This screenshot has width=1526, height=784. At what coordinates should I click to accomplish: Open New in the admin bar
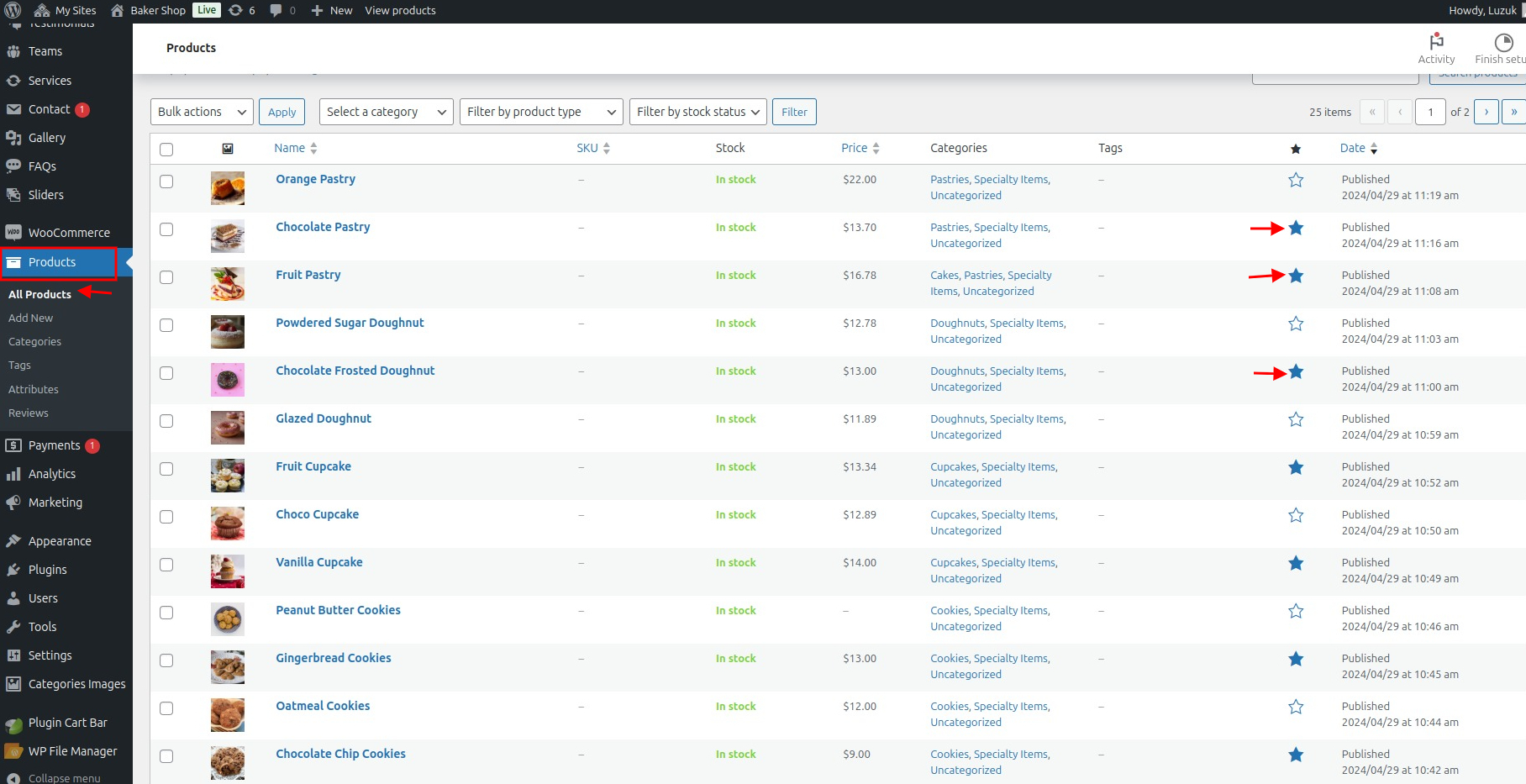click(331, 11)
